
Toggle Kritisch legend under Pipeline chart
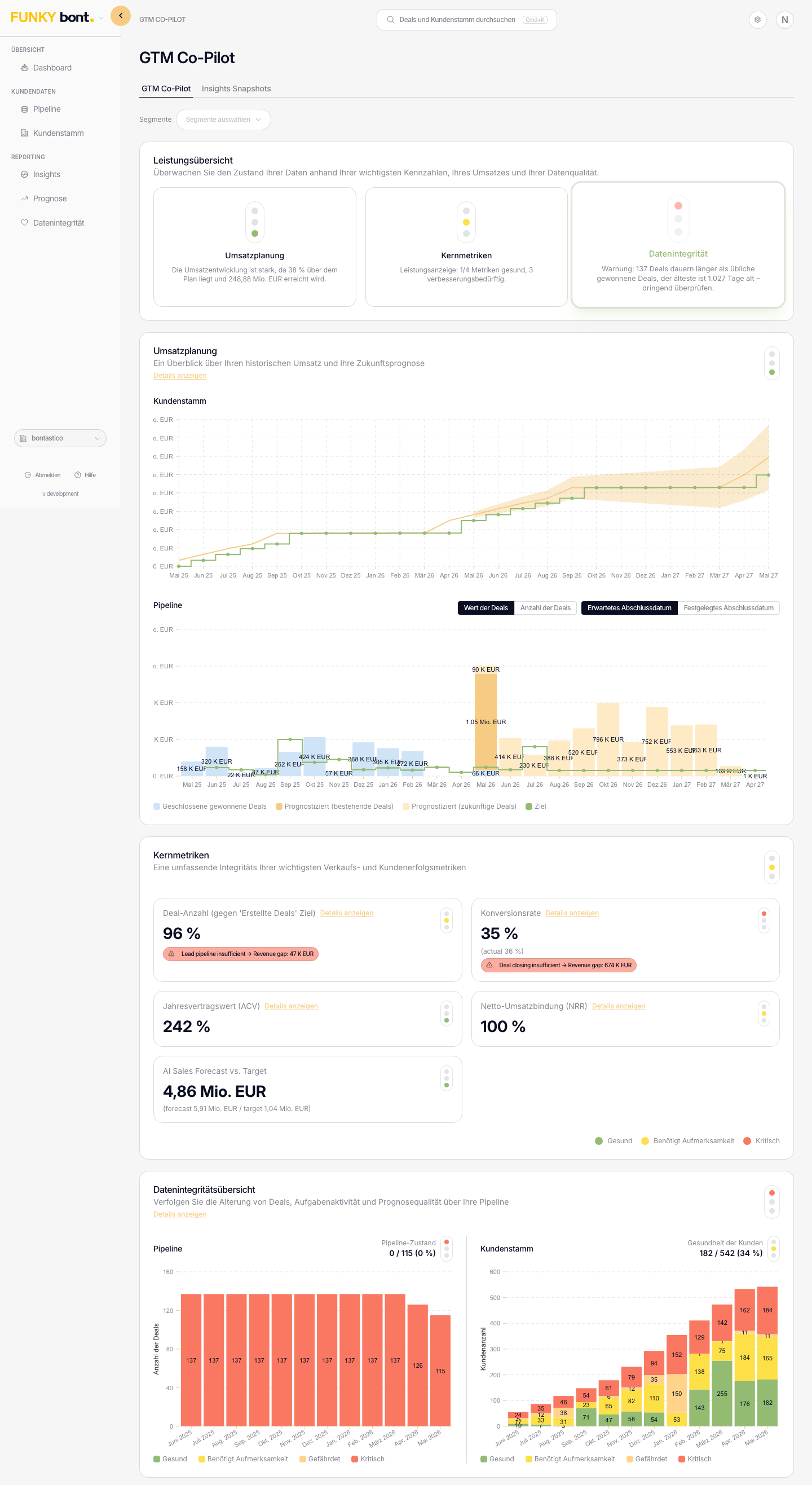[368, 1459]
